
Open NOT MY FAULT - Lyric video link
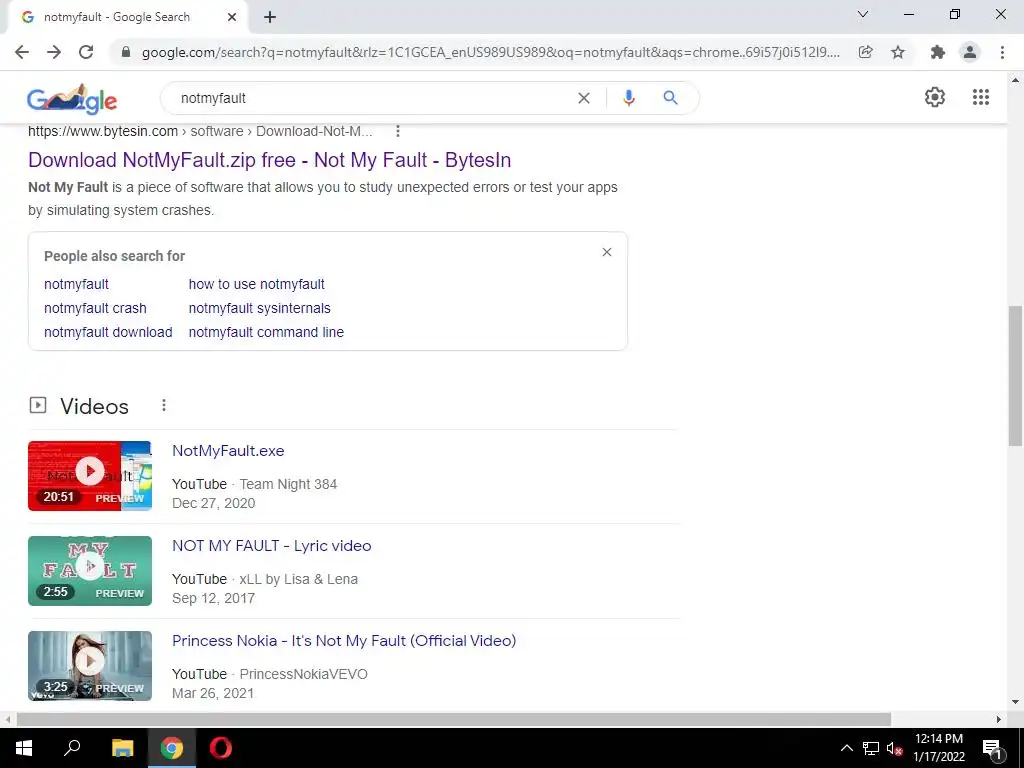272,546
